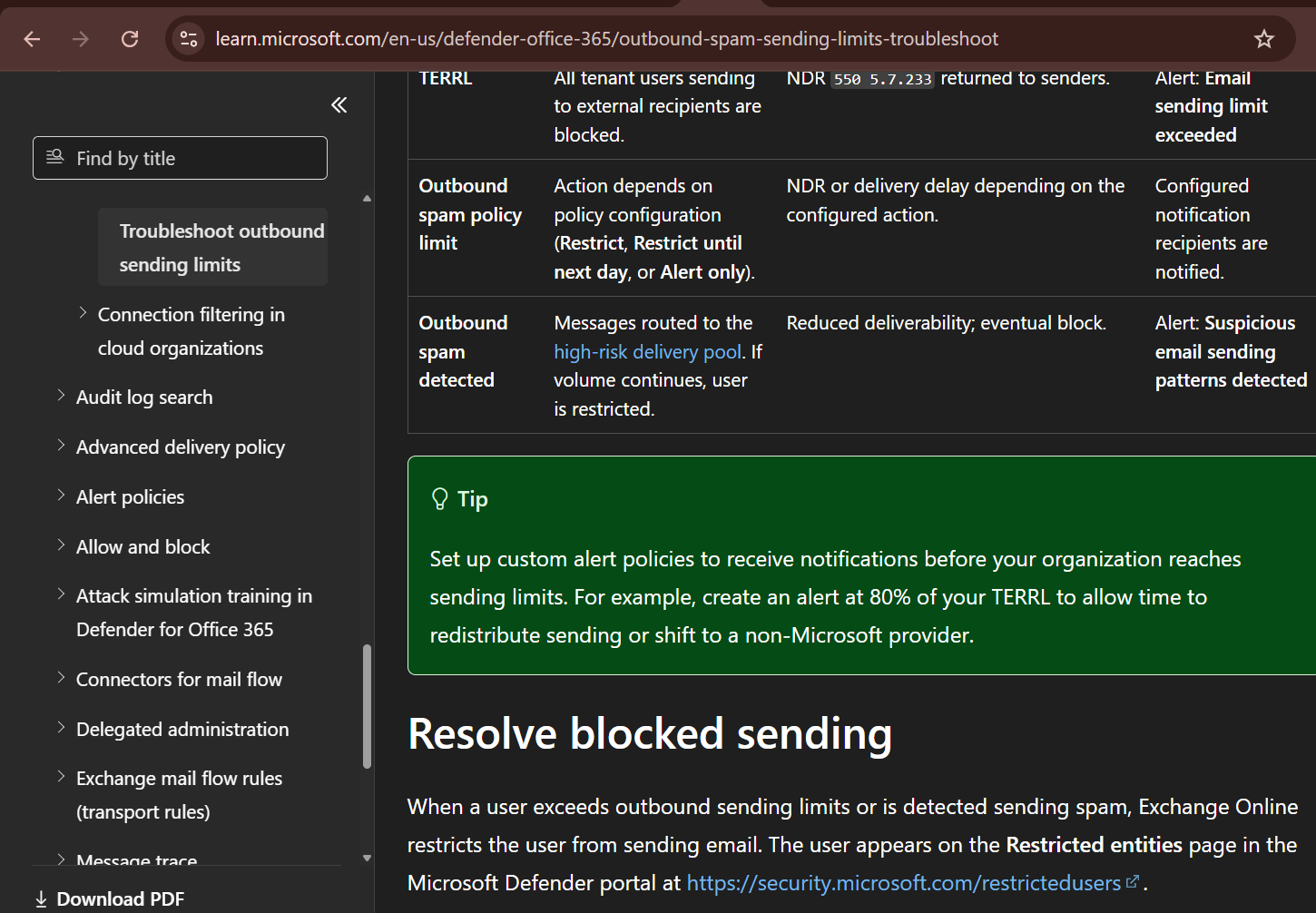The width and height of the screenshot is (1316, 913).
Task: Click the Resolve blocked sending heading
Action: tap(650, 733)
